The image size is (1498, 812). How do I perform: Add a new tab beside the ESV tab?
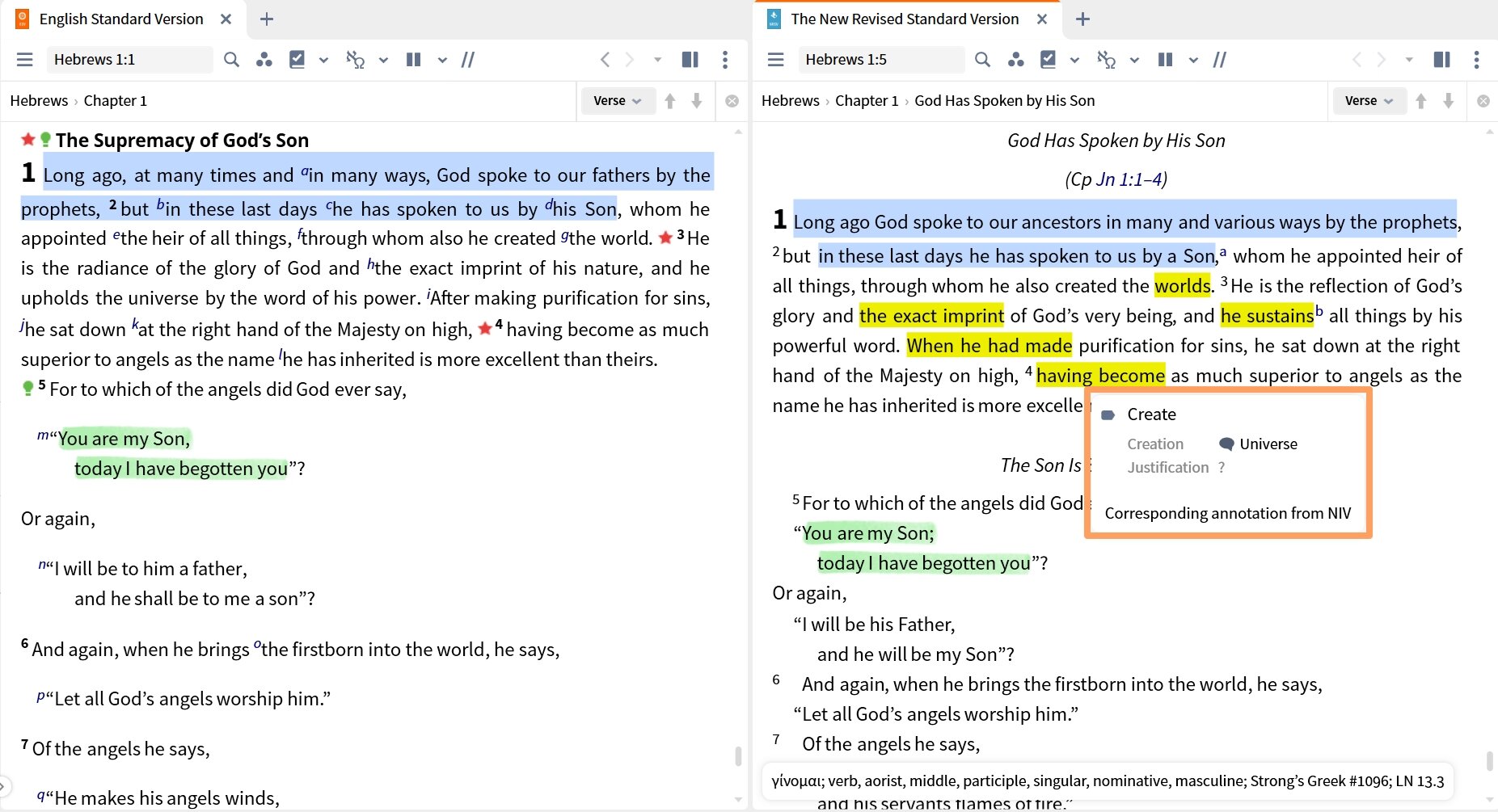267,19
